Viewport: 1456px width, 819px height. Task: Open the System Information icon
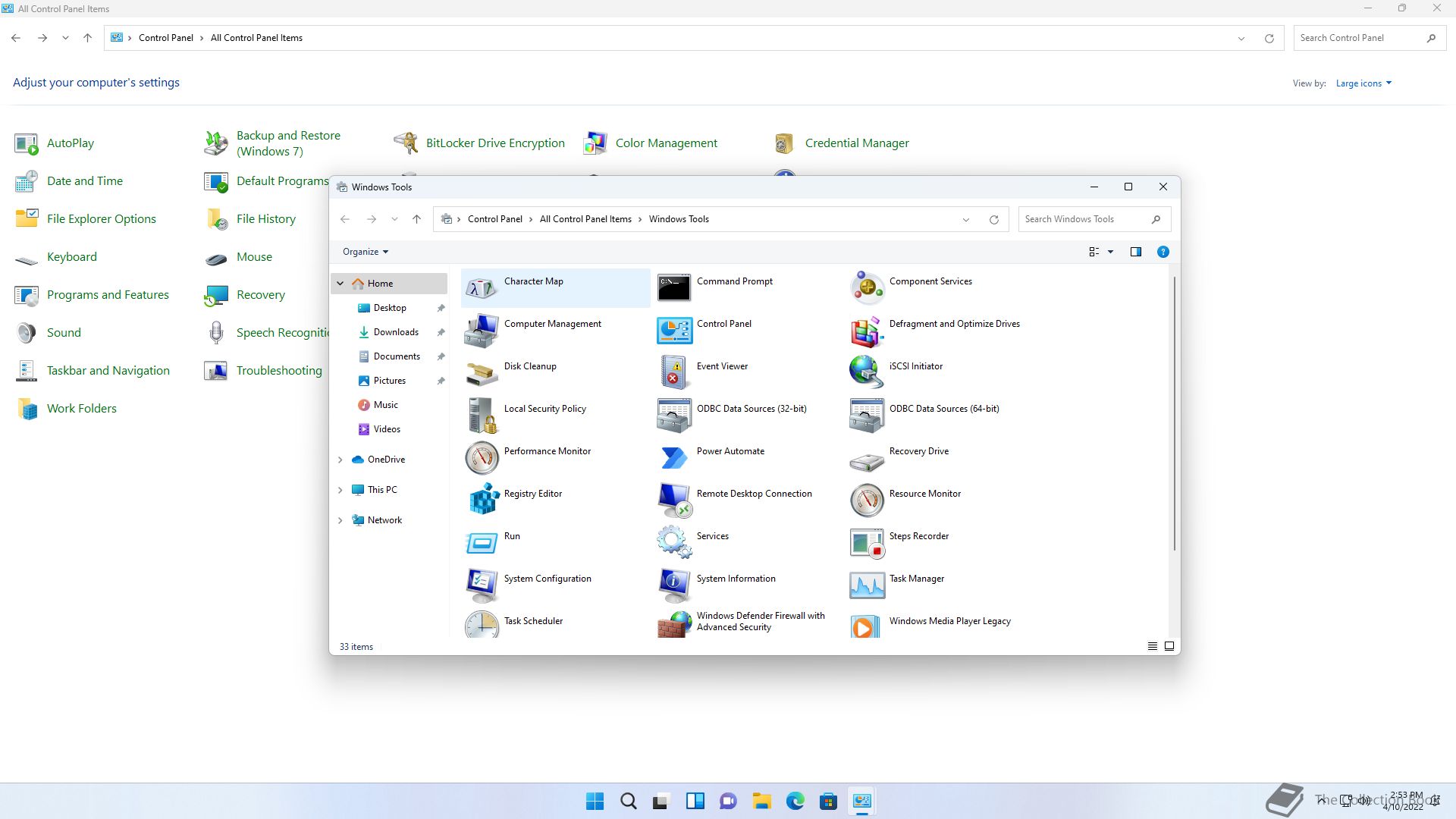coord(674,585)
